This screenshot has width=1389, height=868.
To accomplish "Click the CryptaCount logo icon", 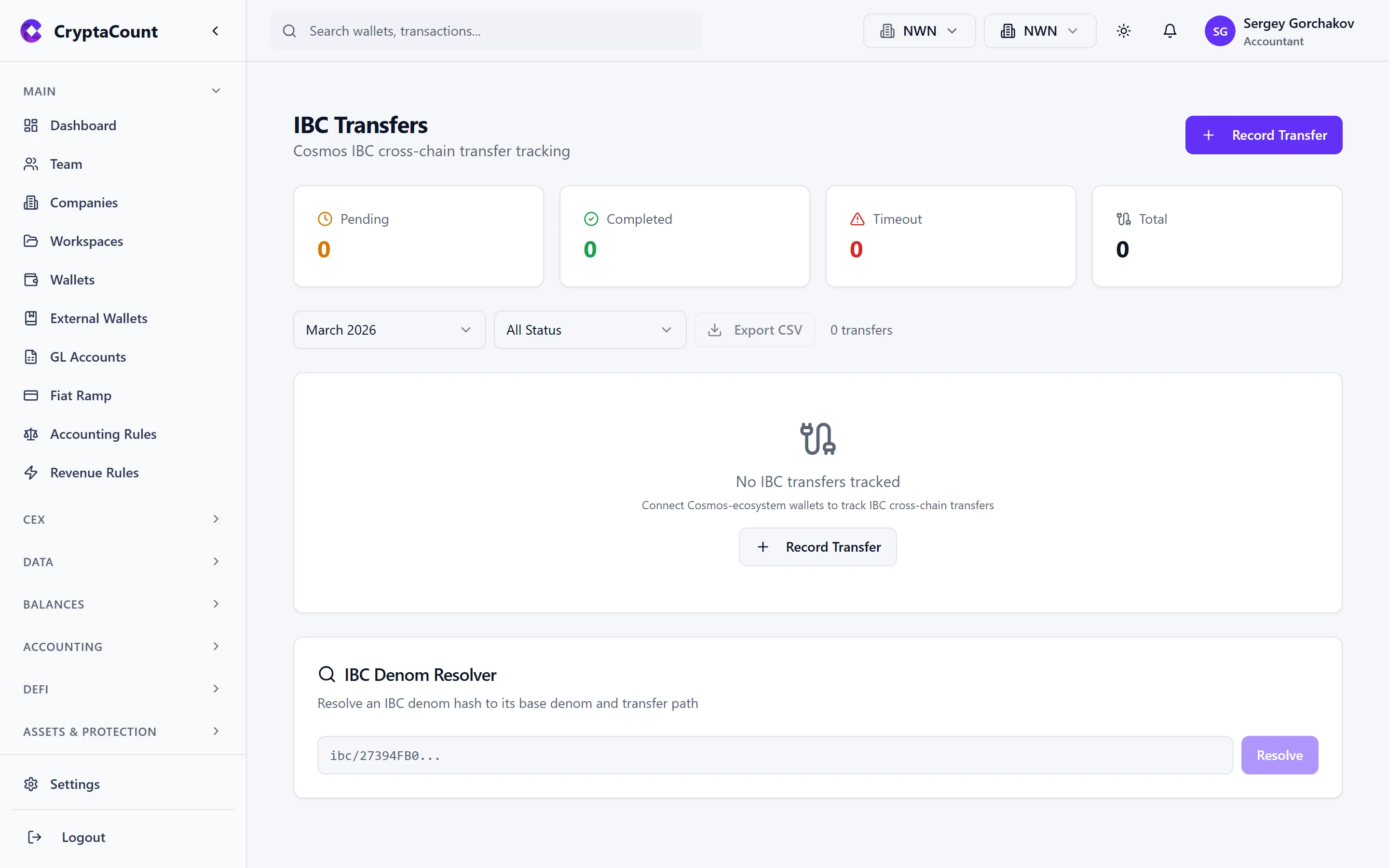I will (x=31, y=31).
